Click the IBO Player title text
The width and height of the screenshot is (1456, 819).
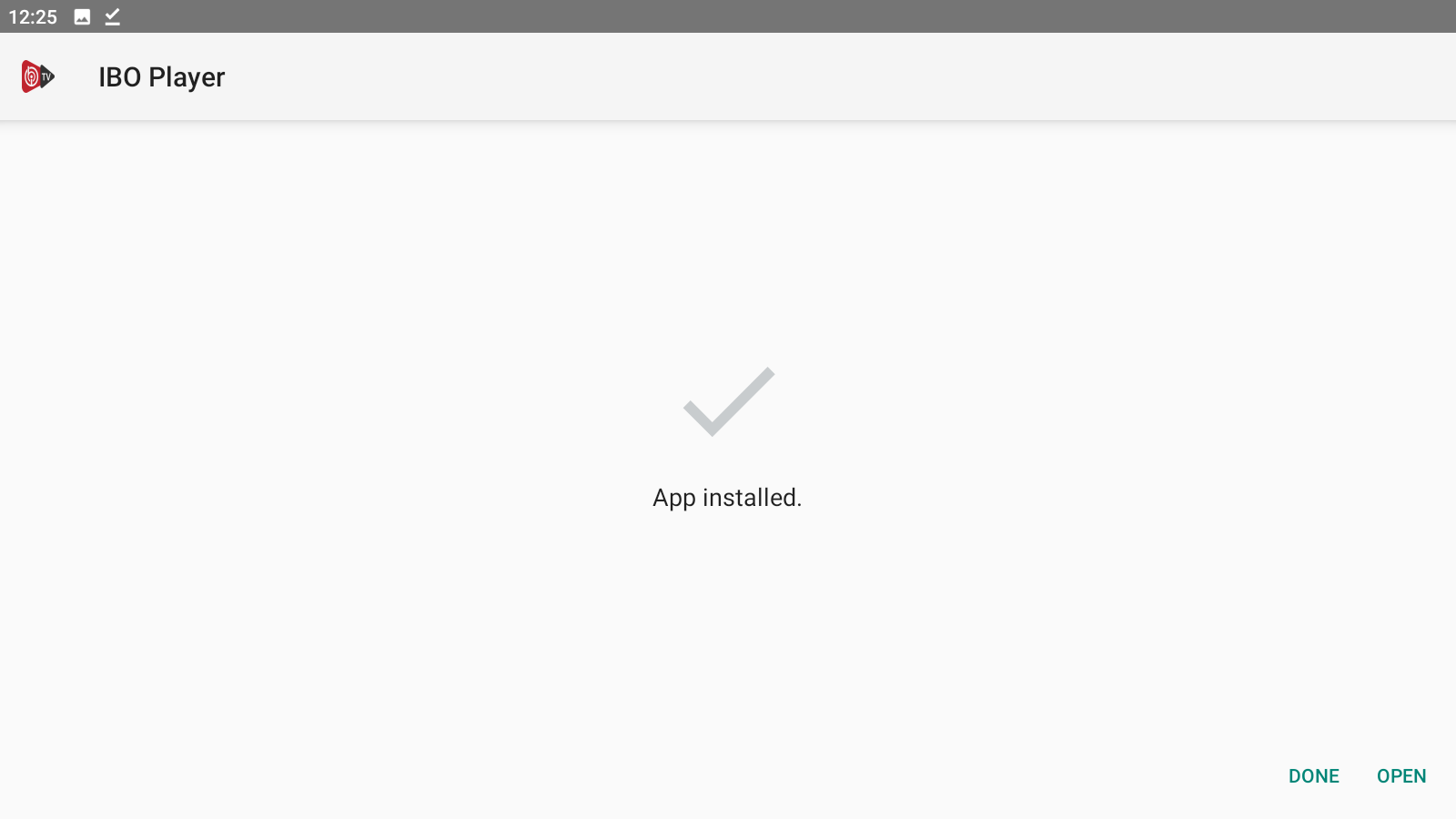(x=162, y=77)
